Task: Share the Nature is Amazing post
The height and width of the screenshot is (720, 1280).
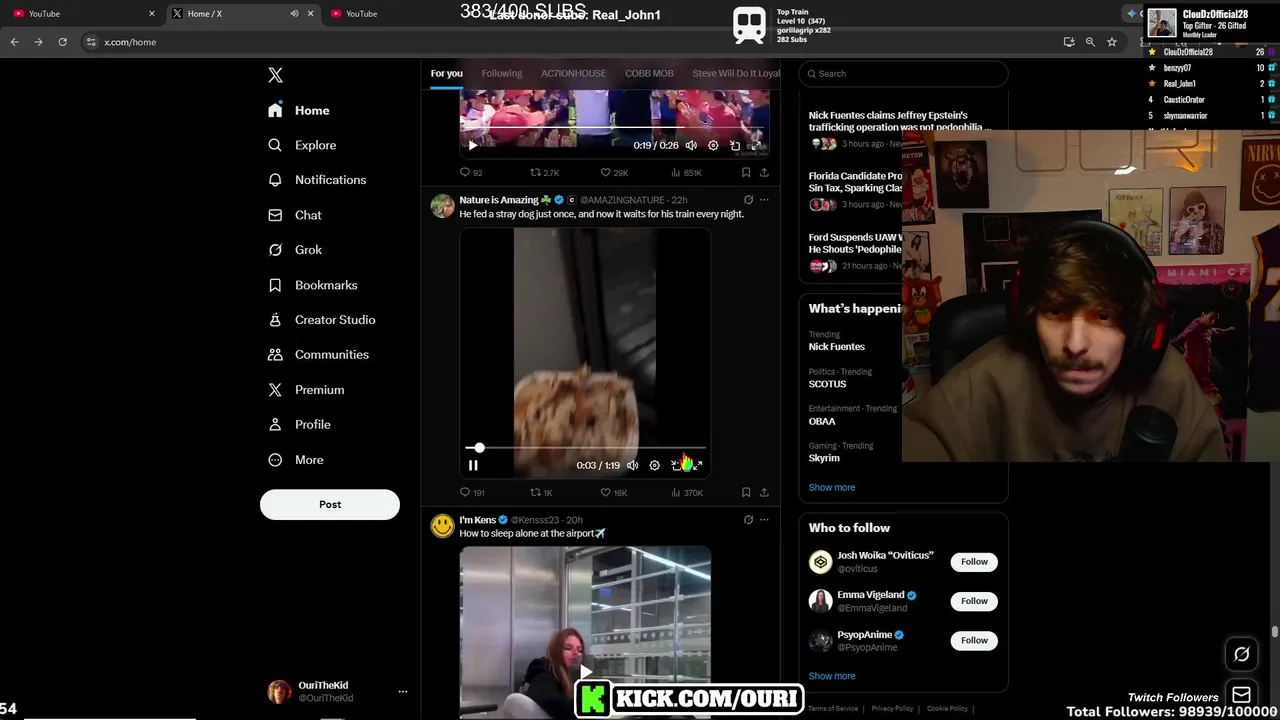Action: (764, 492)
